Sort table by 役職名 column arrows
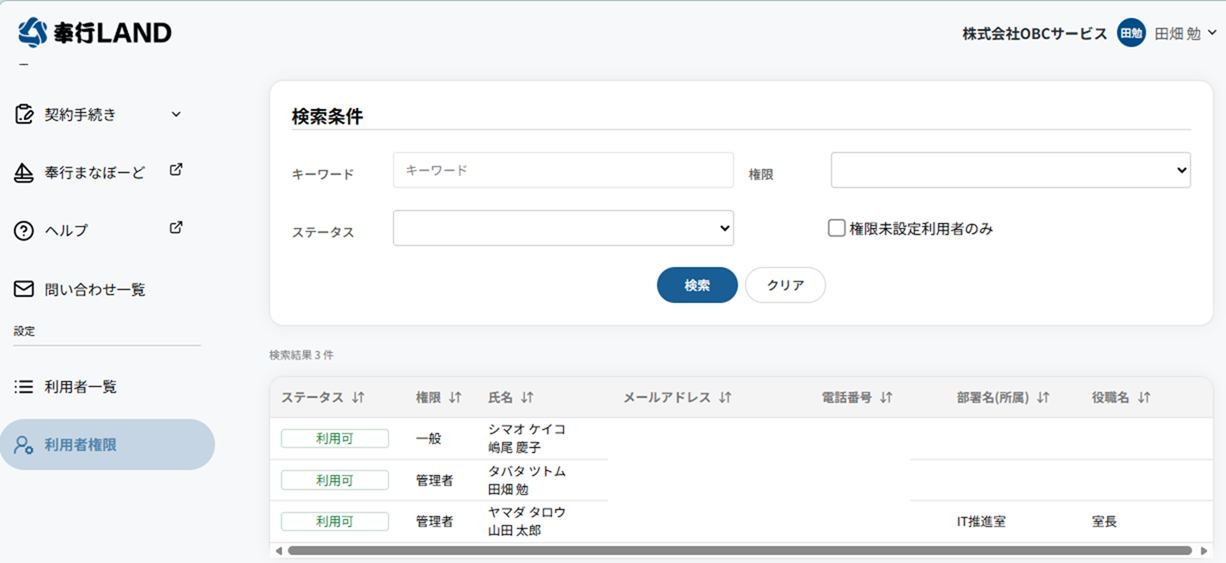 click(1144, 398)
